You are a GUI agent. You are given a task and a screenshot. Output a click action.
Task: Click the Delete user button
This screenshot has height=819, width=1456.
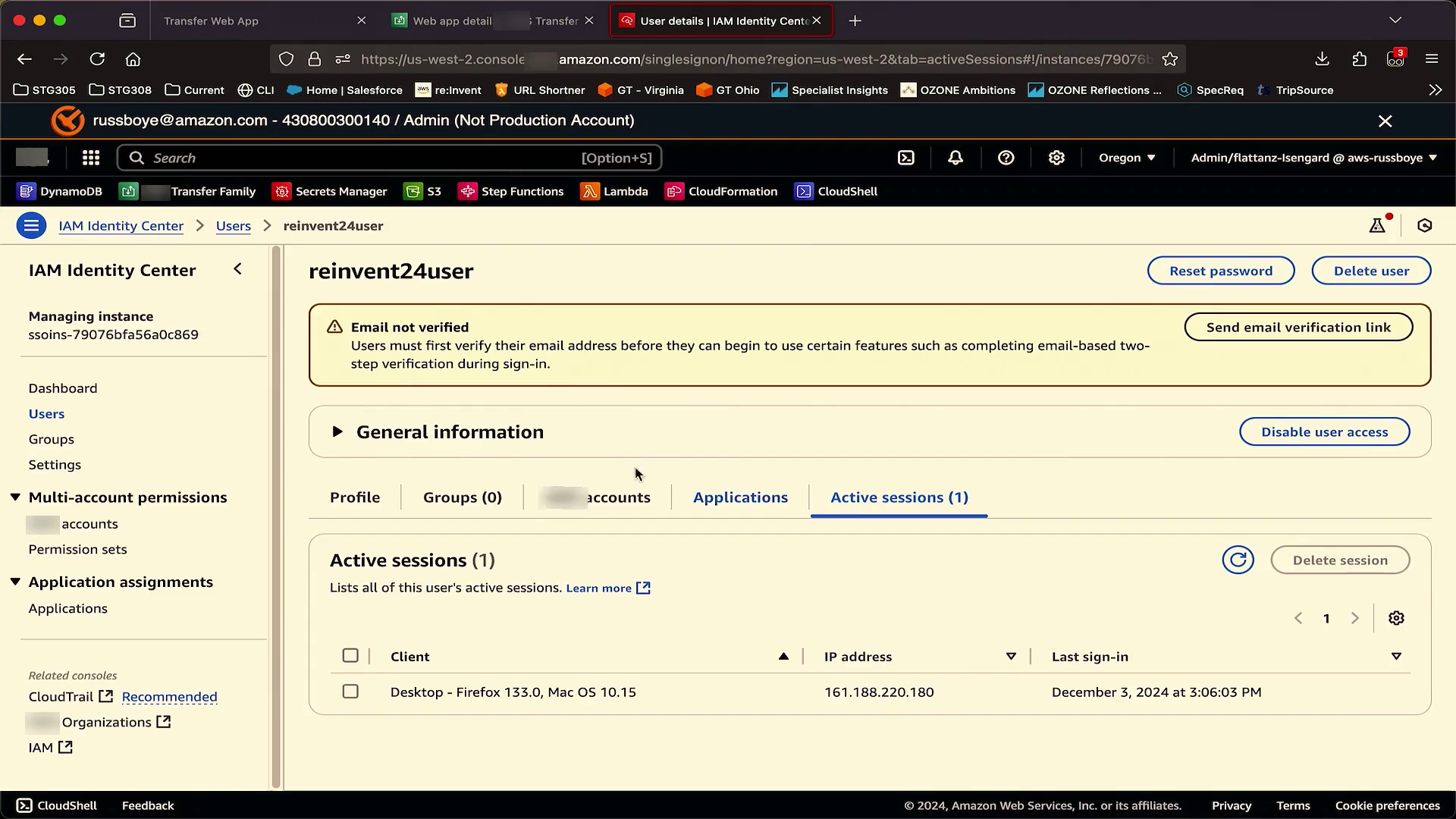point(1371,271)
